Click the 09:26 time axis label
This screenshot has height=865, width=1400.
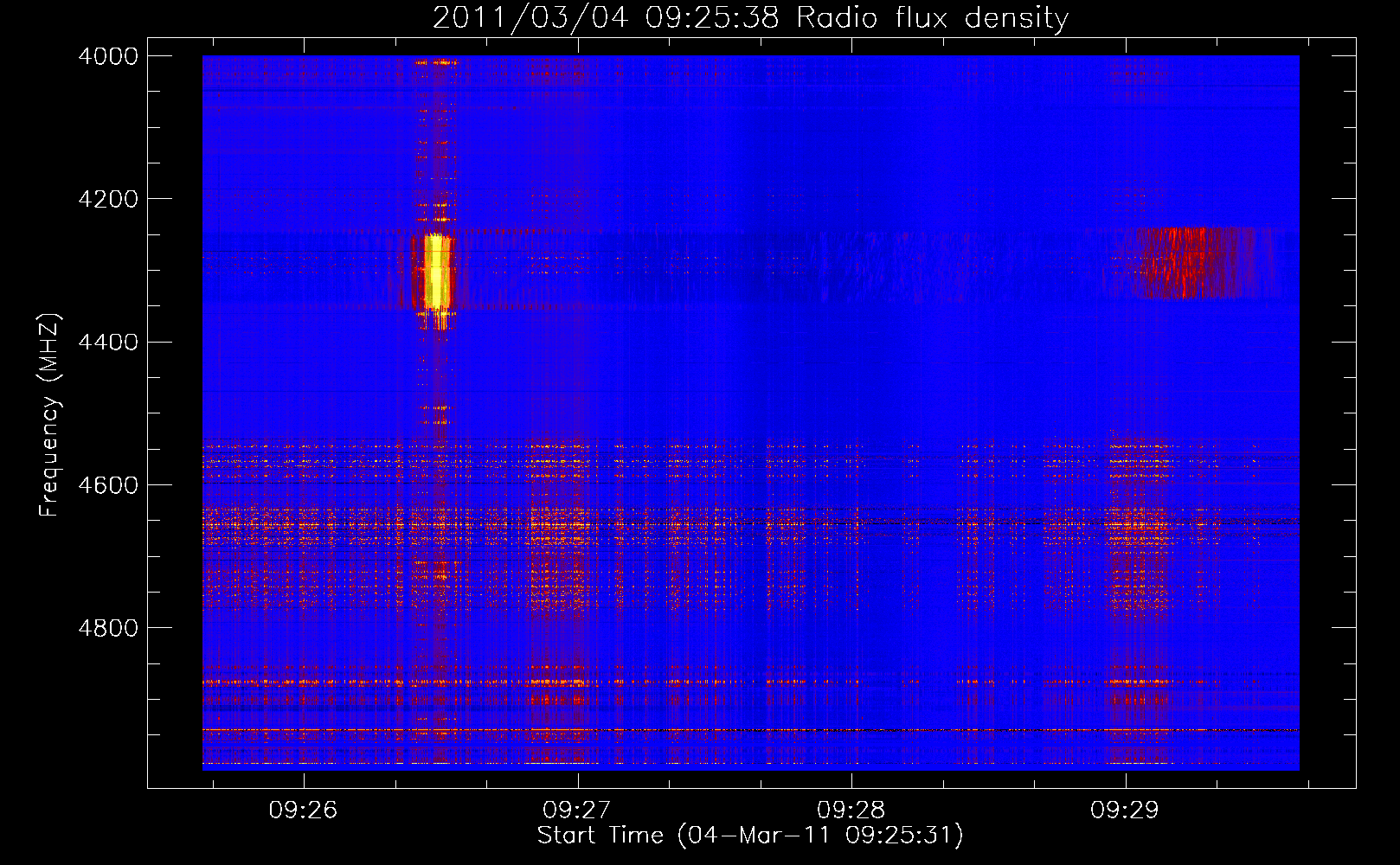(x=303, y=811)
